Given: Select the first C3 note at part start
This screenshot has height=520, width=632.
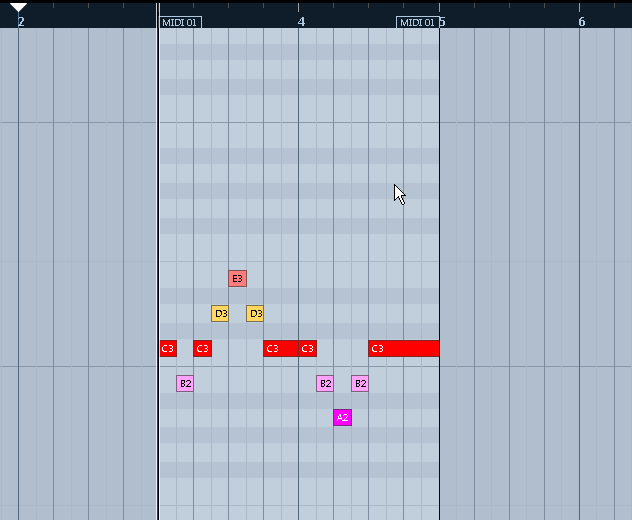Looking at the screenshot, I should [168, 349].
